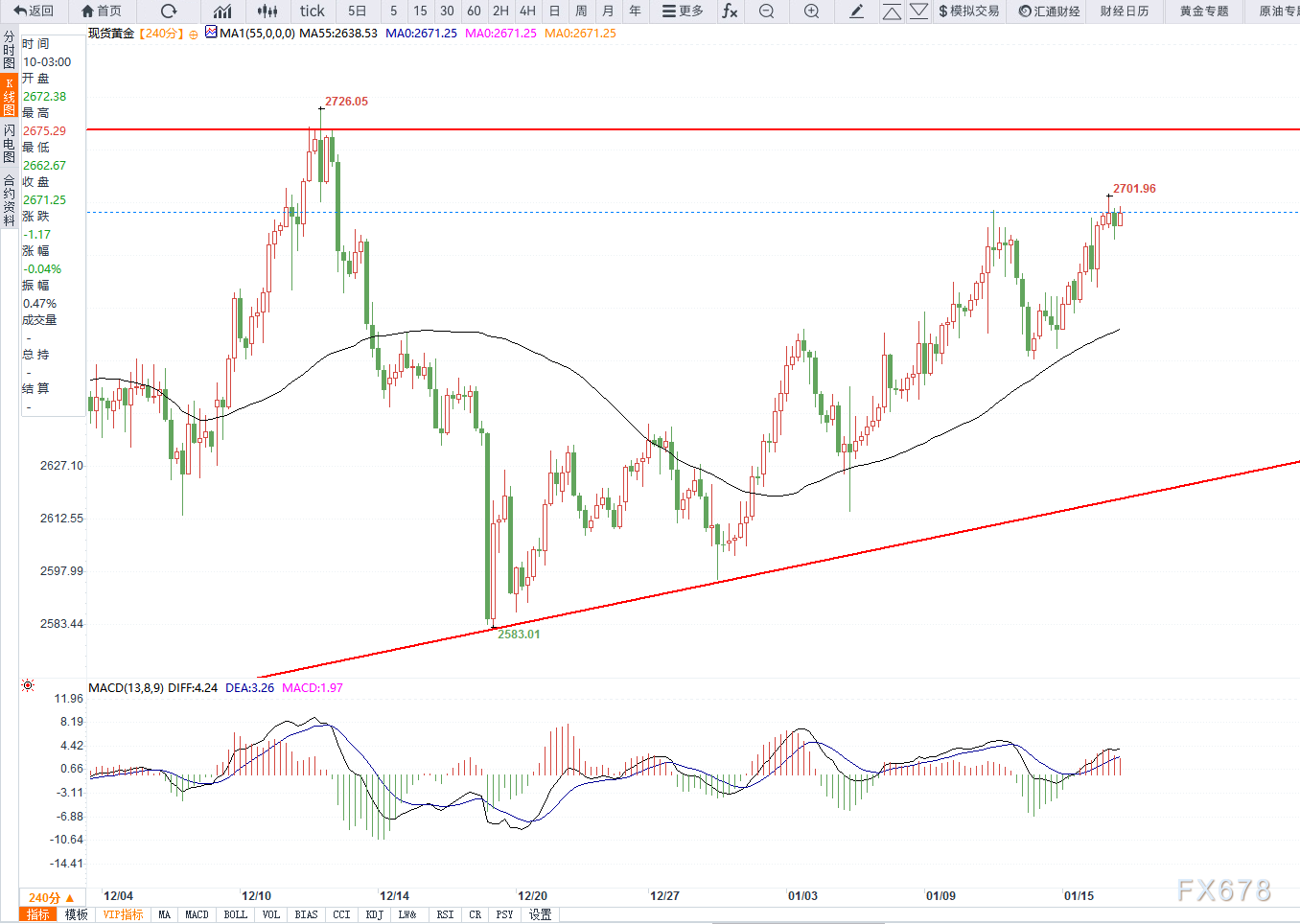The width and height of the screenshot is (1300, 924).
Task: Open the 更多 dropdown menu
Action: [683, 11]
